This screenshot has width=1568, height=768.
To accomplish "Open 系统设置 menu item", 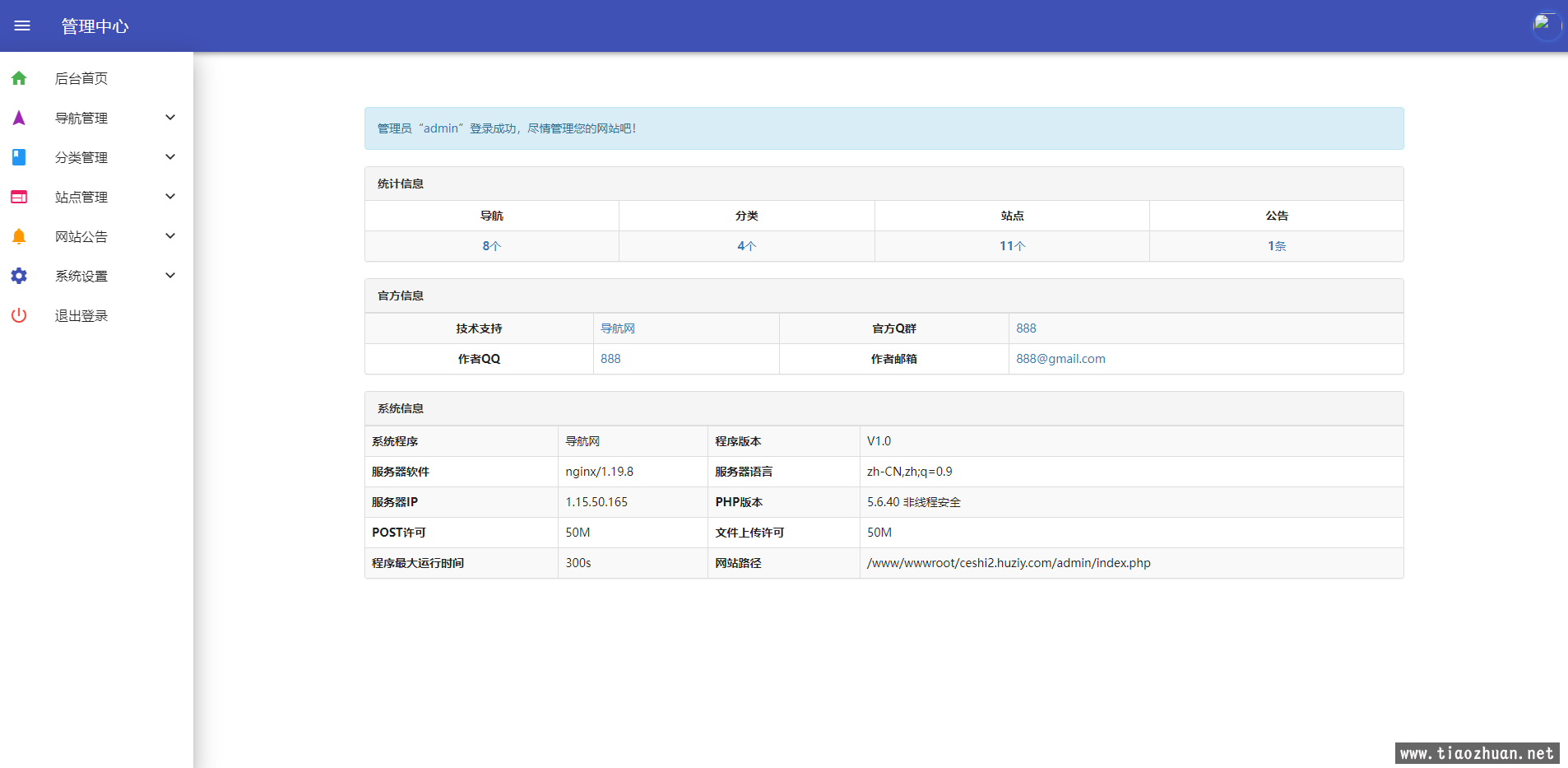I will point(96,276).
